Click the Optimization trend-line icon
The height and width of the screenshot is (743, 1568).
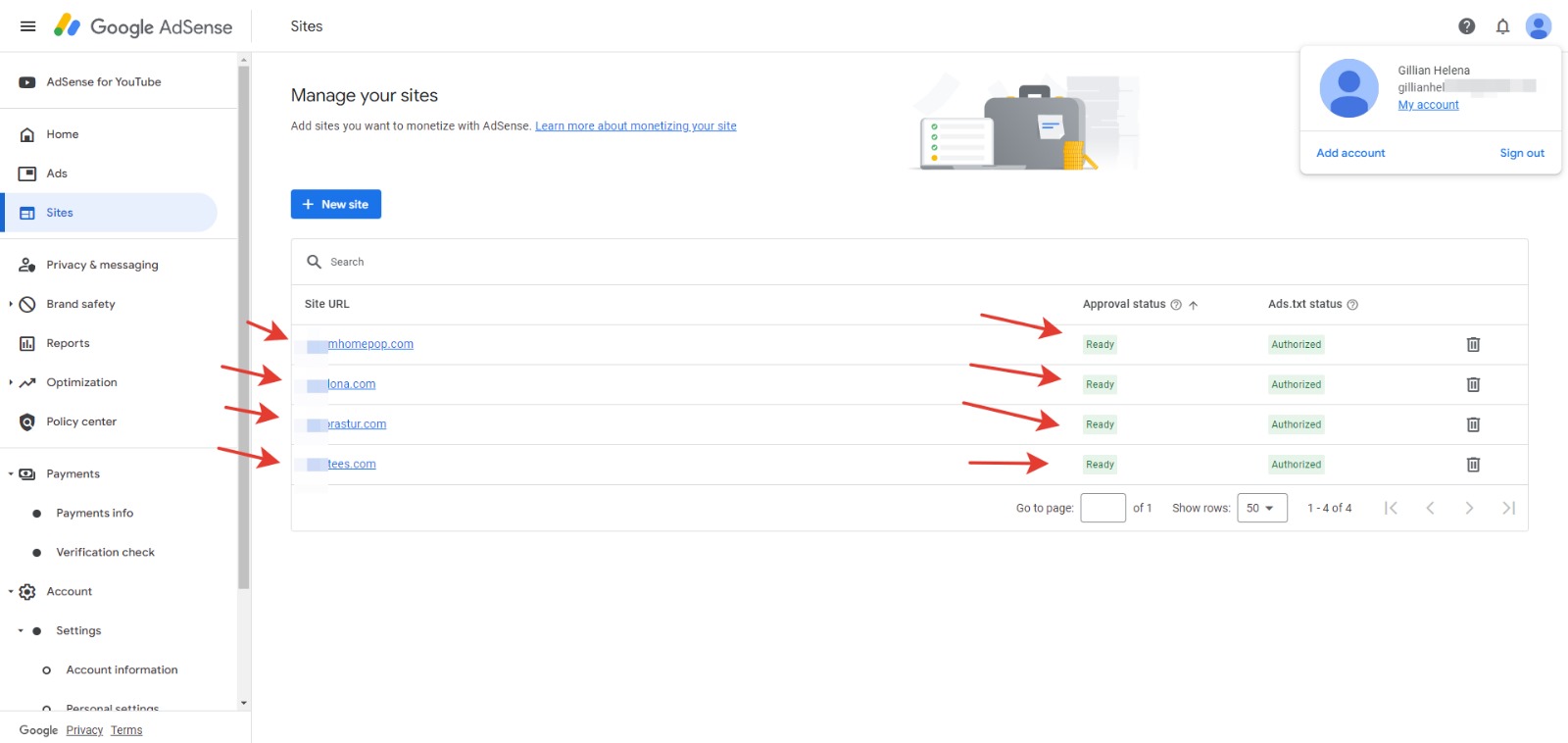click(x=27, y=382)
